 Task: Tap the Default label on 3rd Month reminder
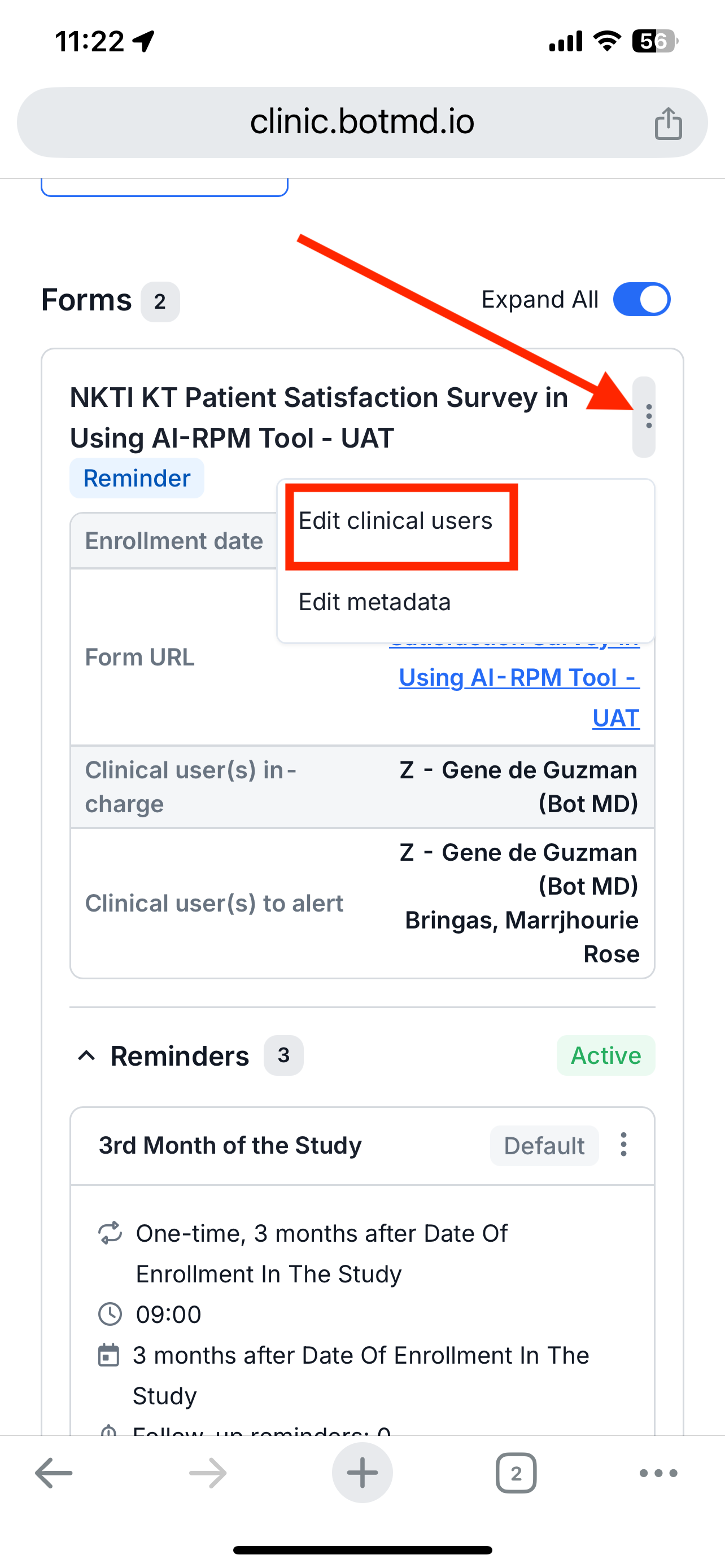[x=544, y=1145]
